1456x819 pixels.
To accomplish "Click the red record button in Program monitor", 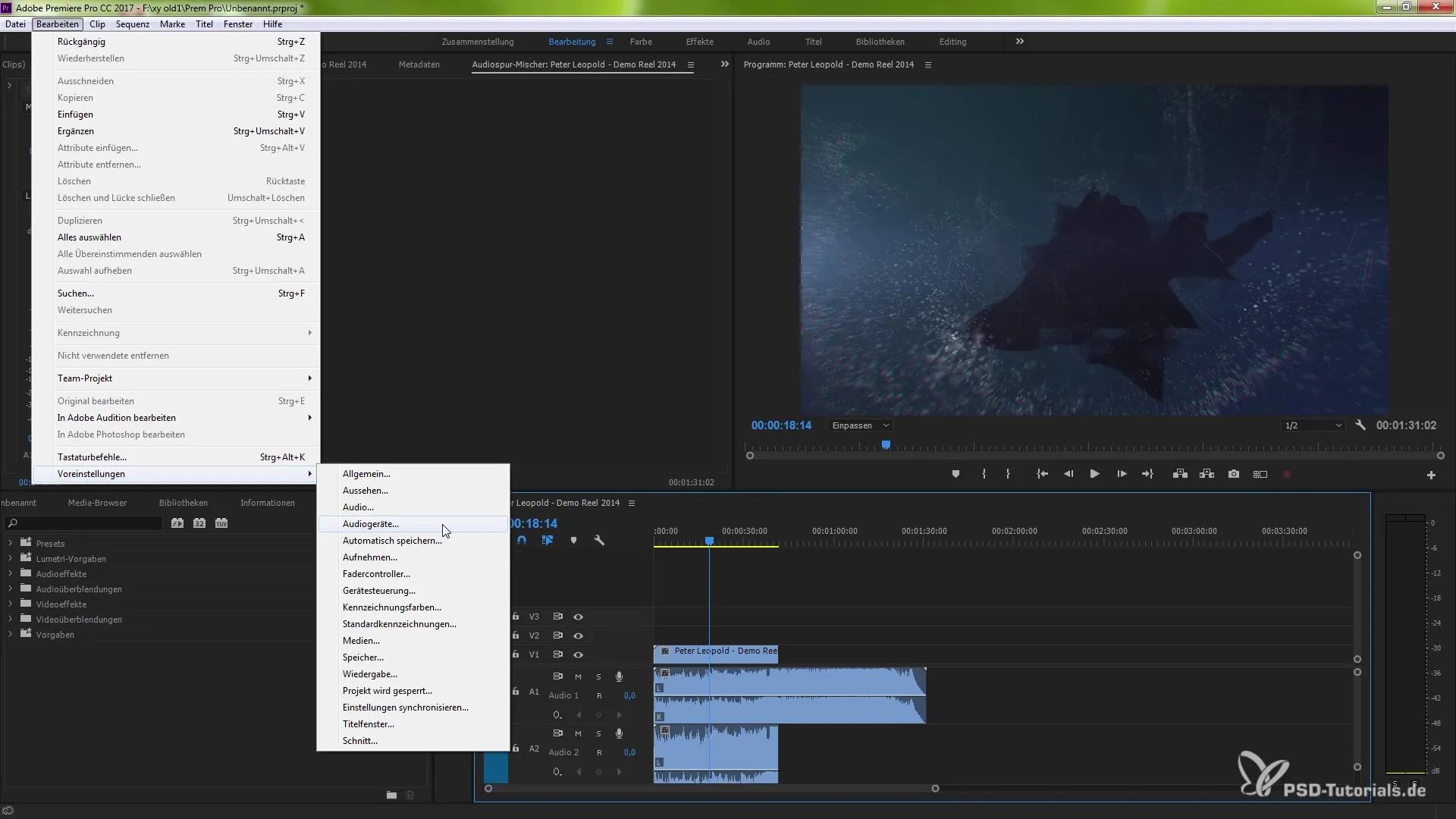I will tap(1287, 475).
